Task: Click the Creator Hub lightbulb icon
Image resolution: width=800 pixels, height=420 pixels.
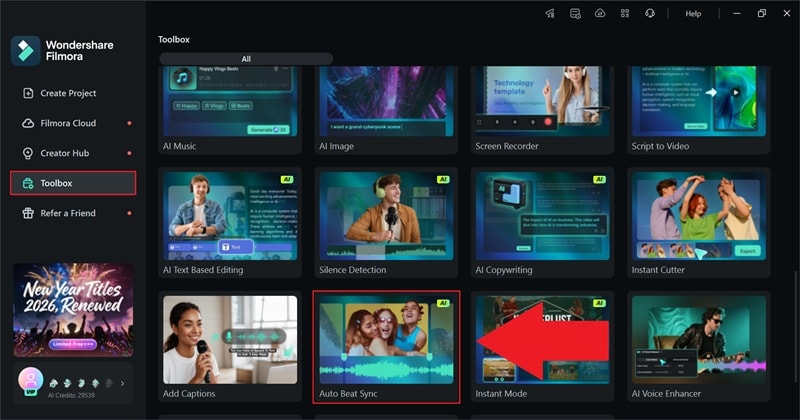Action: (x=28, y=153)
